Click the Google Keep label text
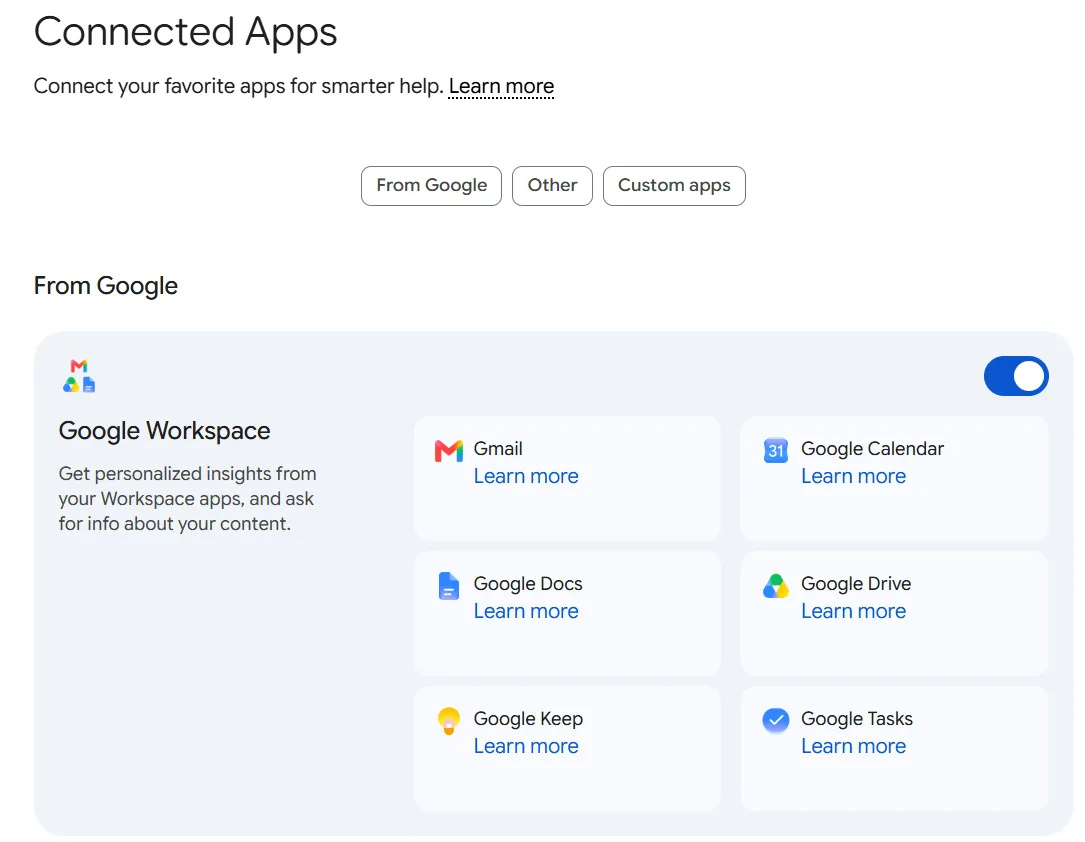The width and height of the screenshot is (1085, 842). (x=528, y=718)
